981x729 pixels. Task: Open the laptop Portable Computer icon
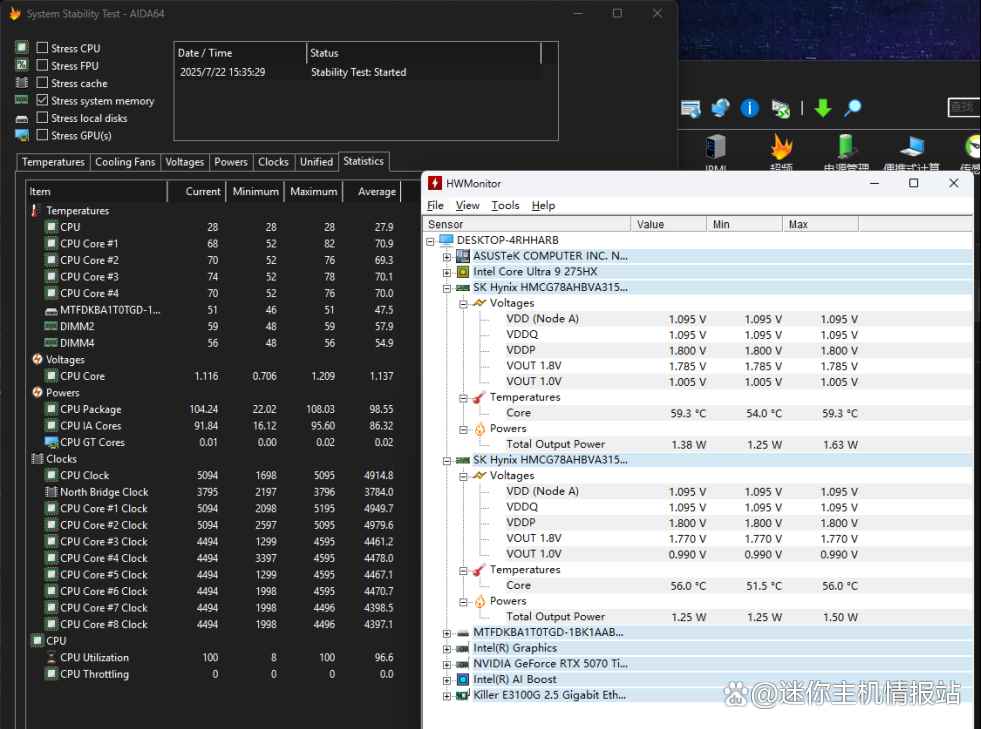pos(912,147)
